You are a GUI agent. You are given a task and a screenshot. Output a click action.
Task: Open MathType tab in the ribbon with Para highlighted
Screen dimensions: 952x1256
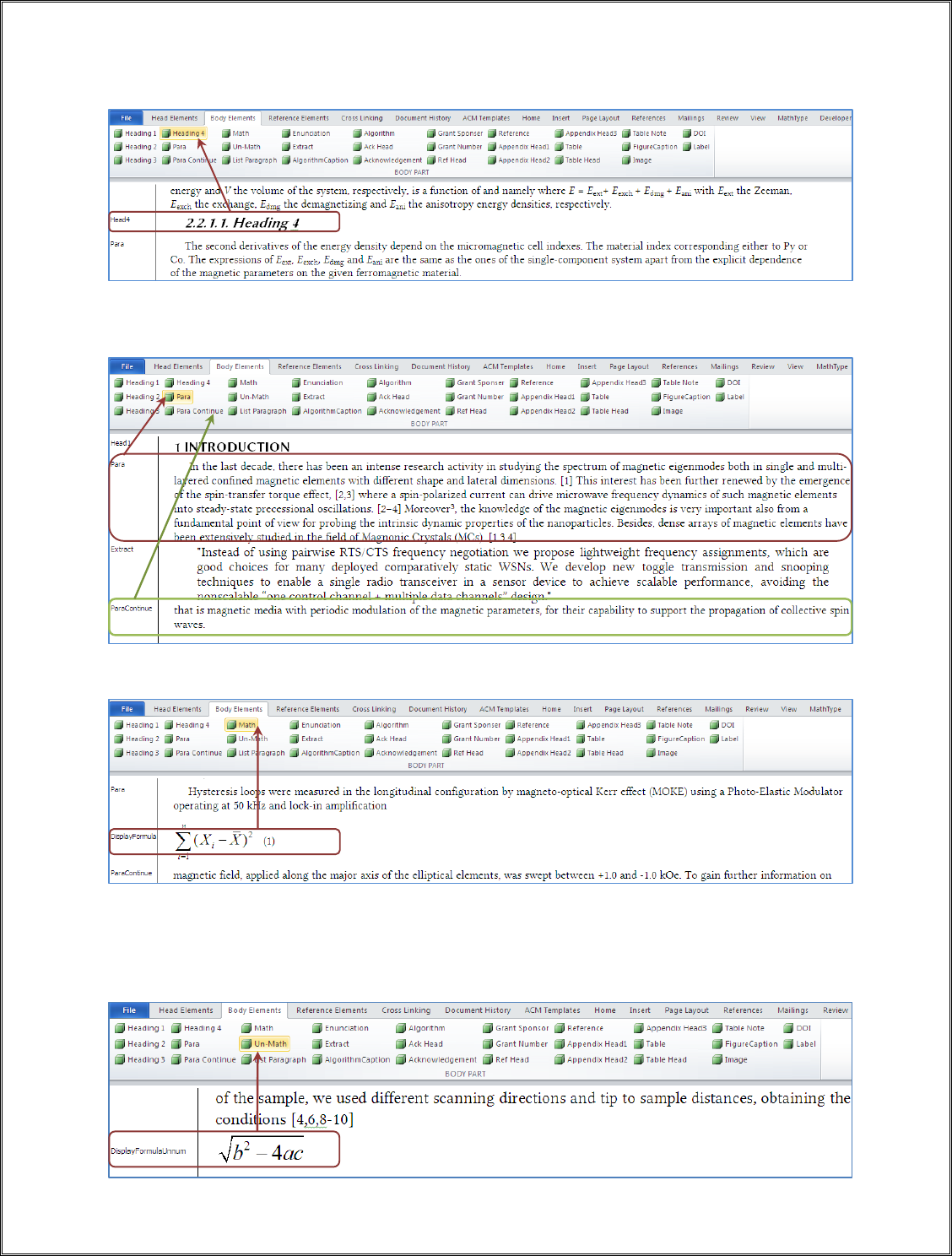pos(832,366)
